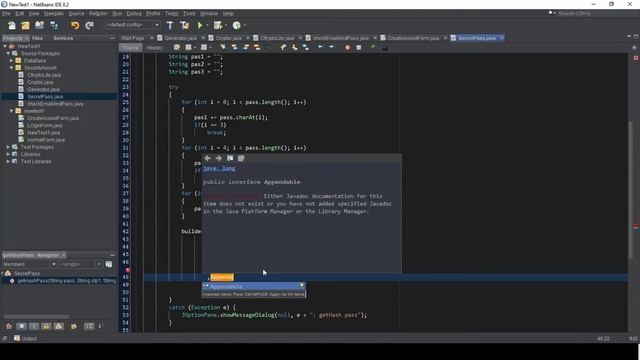Switch to the Files panel tab
The image size is (640, 360).
(38, 38)
